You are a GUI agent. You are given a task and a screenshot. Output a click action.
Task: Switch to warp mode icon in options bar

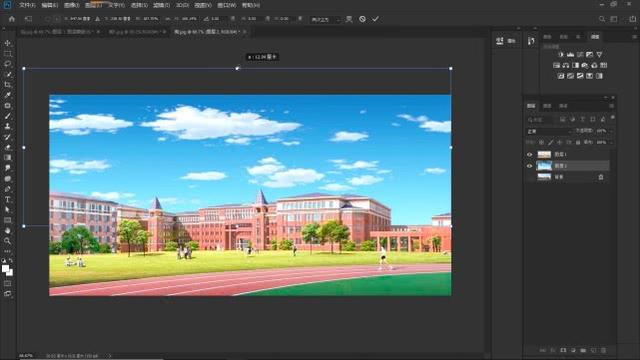(349, 19)
